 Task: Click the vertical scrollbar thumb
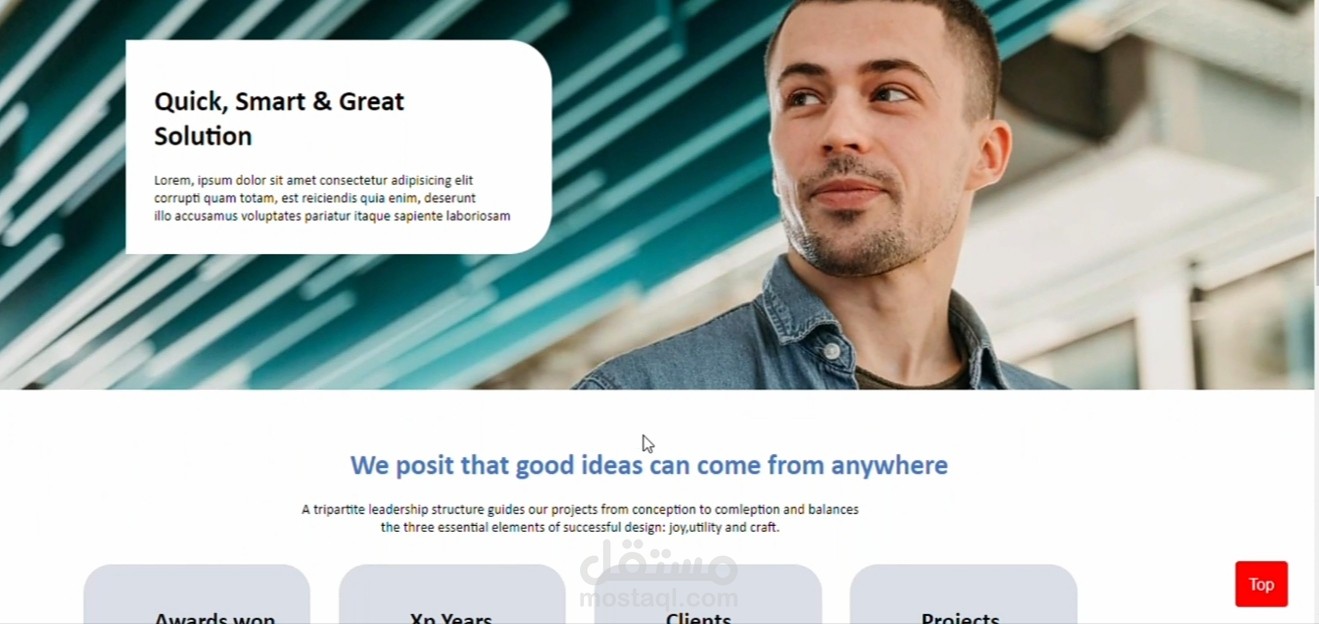tap(1316, 241)
